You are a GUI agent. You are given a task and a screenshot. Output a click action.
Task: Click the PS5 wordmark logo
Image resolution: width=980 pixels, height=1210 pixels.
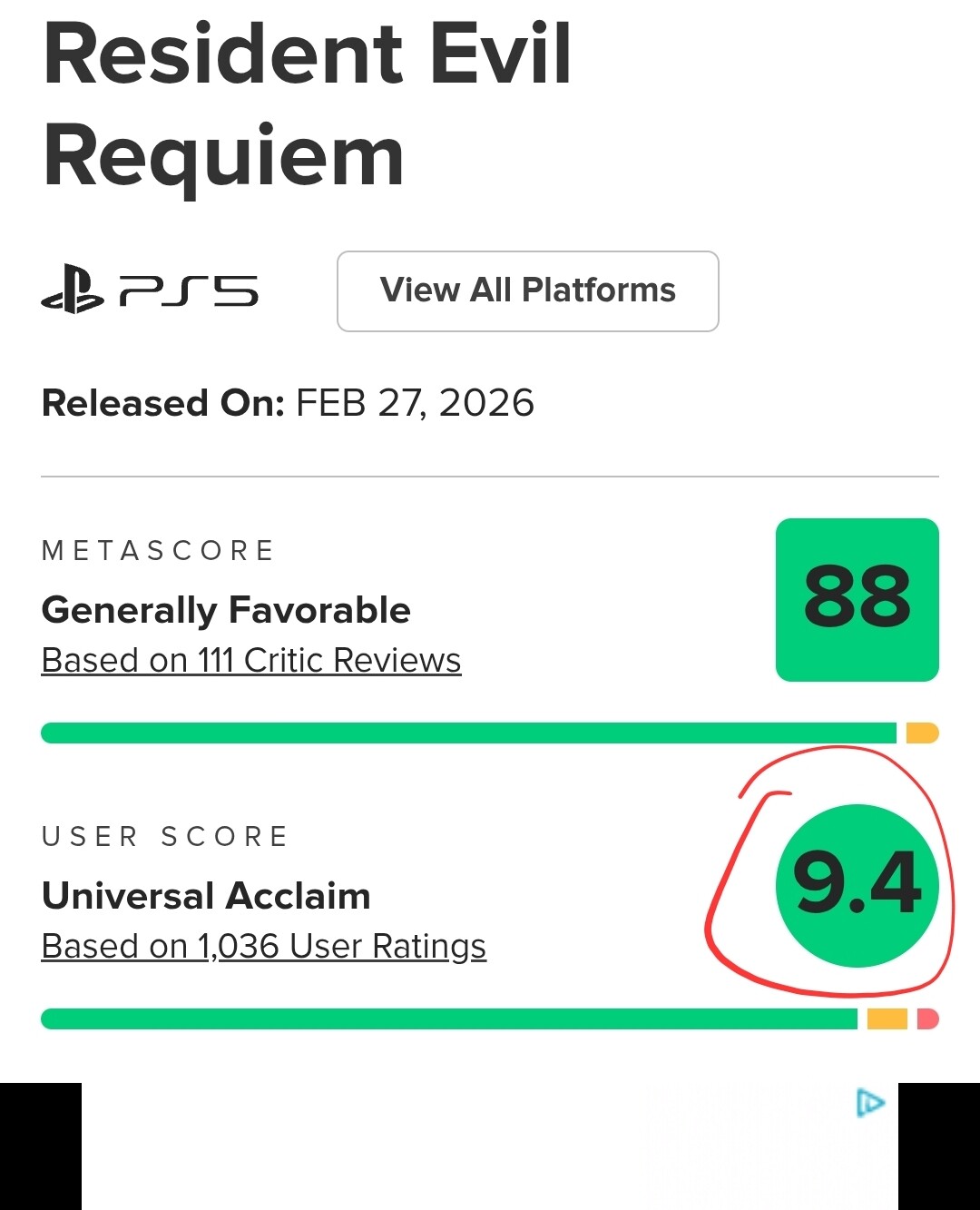(x=189, y=291)
